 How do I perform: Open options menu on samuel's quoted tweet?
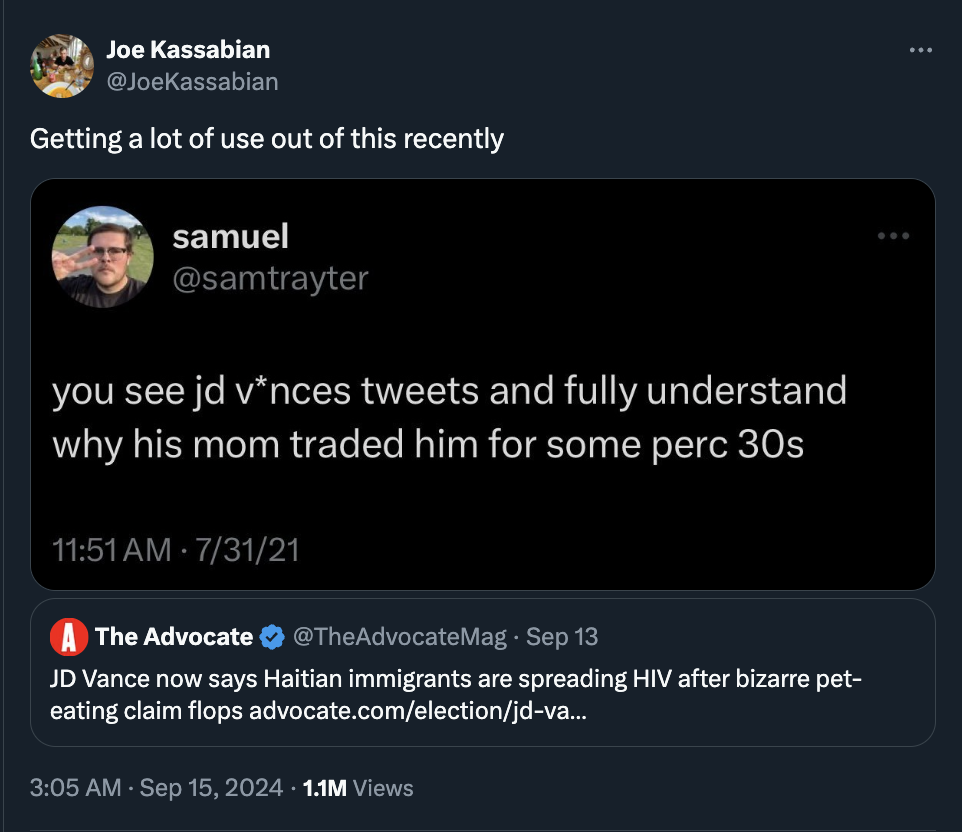[895, 234]
